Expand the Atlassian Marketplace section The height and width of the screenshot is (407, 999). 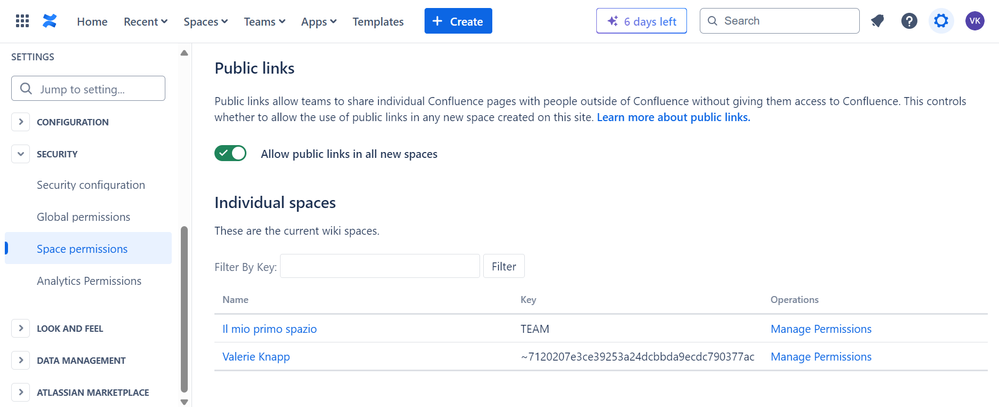[x=20, y=392]
